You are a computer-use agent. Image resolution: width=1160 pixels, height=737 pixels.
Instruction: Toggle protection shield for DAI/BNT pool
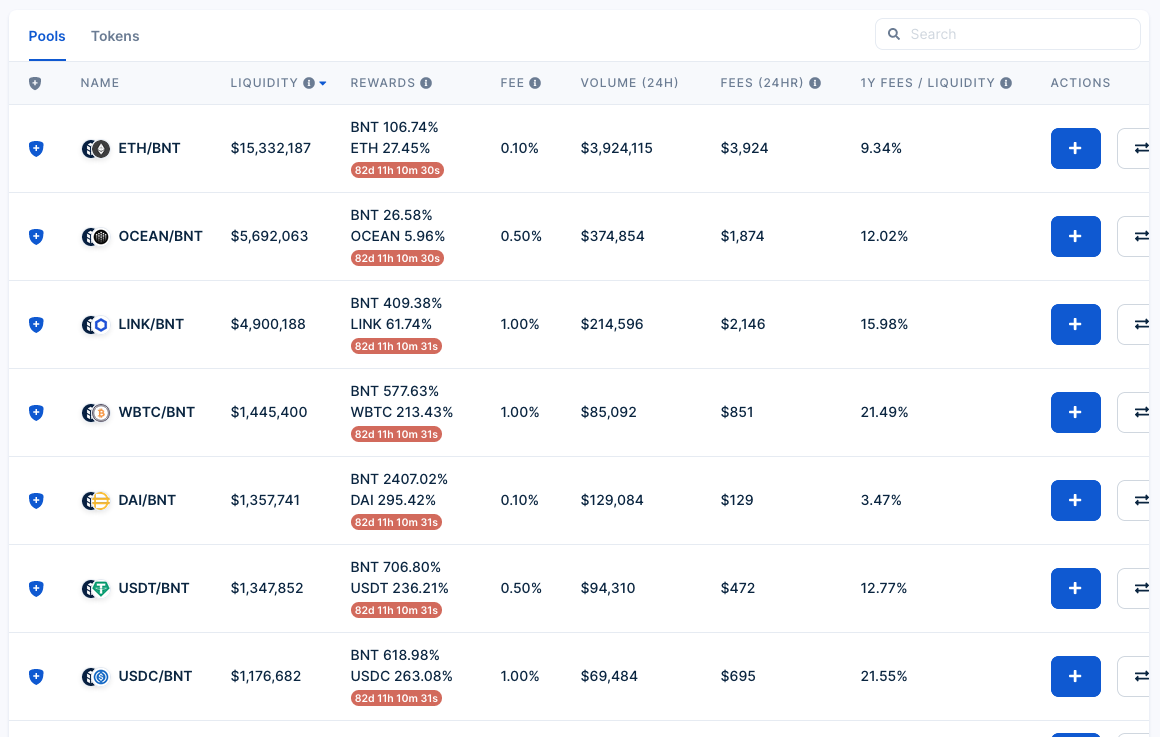tap(36, 500)
